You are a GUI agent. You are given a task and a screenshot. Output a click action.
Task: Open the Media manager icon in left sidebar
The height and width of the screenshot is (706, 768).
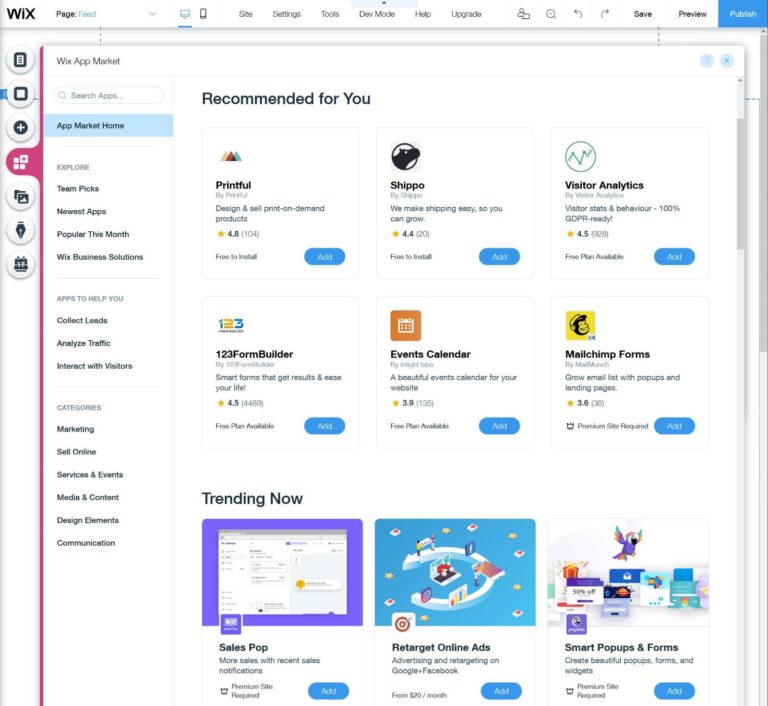20,196
